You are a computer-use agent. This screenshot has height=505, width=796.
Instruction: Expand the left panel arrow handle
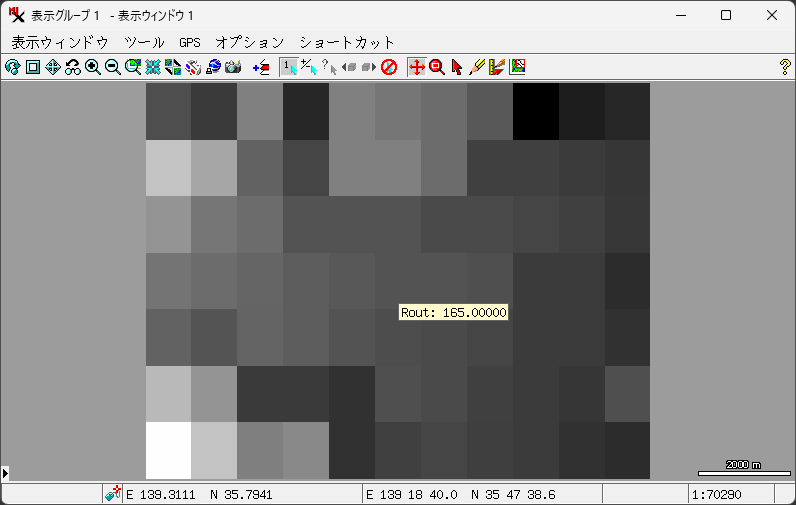pyautogui.click(x=5, y=472)
